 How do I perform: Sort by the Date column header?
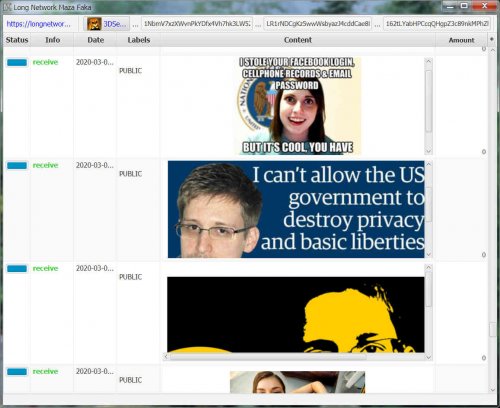click(x=96, y=40)
